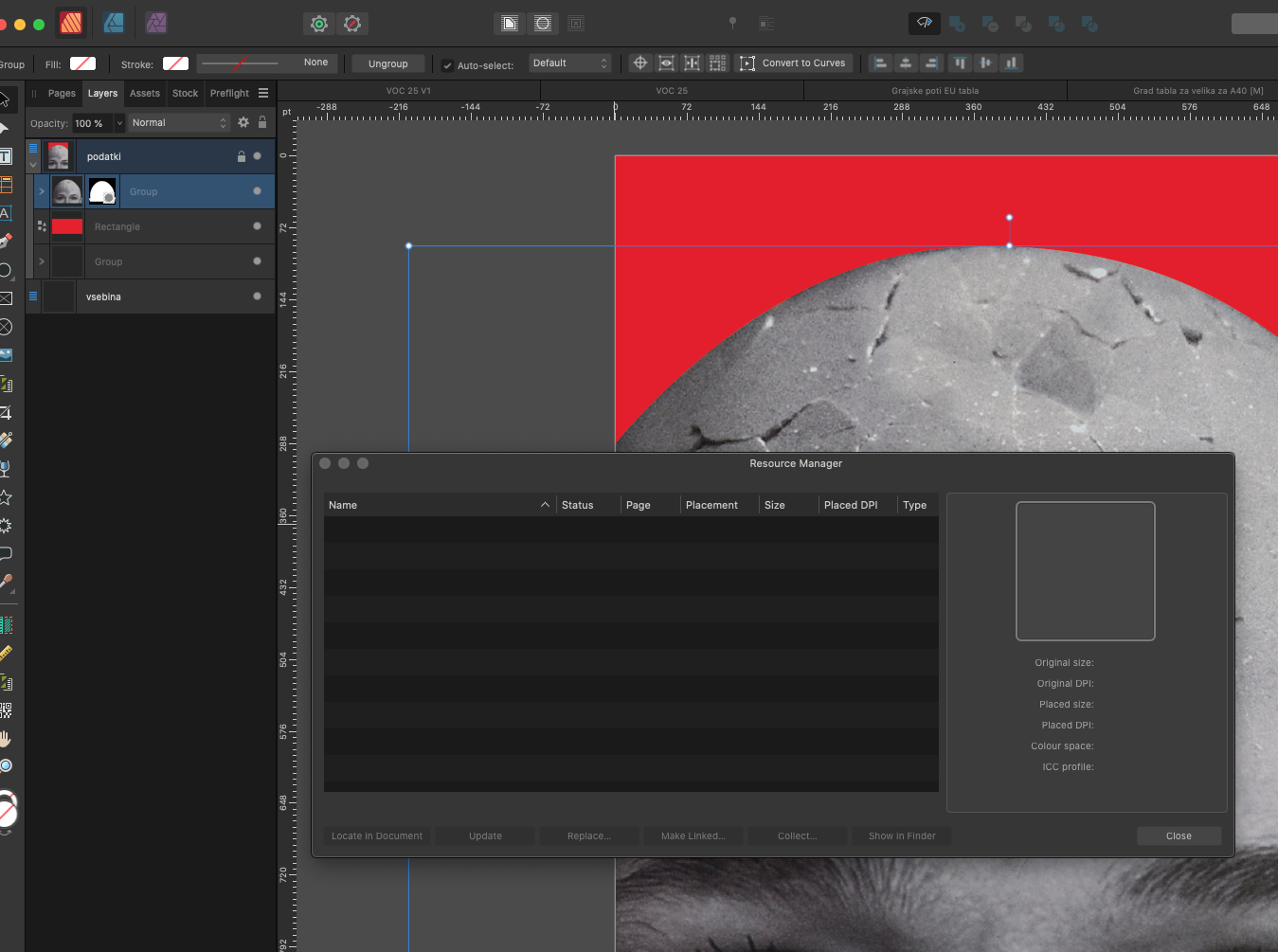This screenshot has height=952, width=1278.
Task: Switch to the Preflight tab
Action: tap(229, 93)
